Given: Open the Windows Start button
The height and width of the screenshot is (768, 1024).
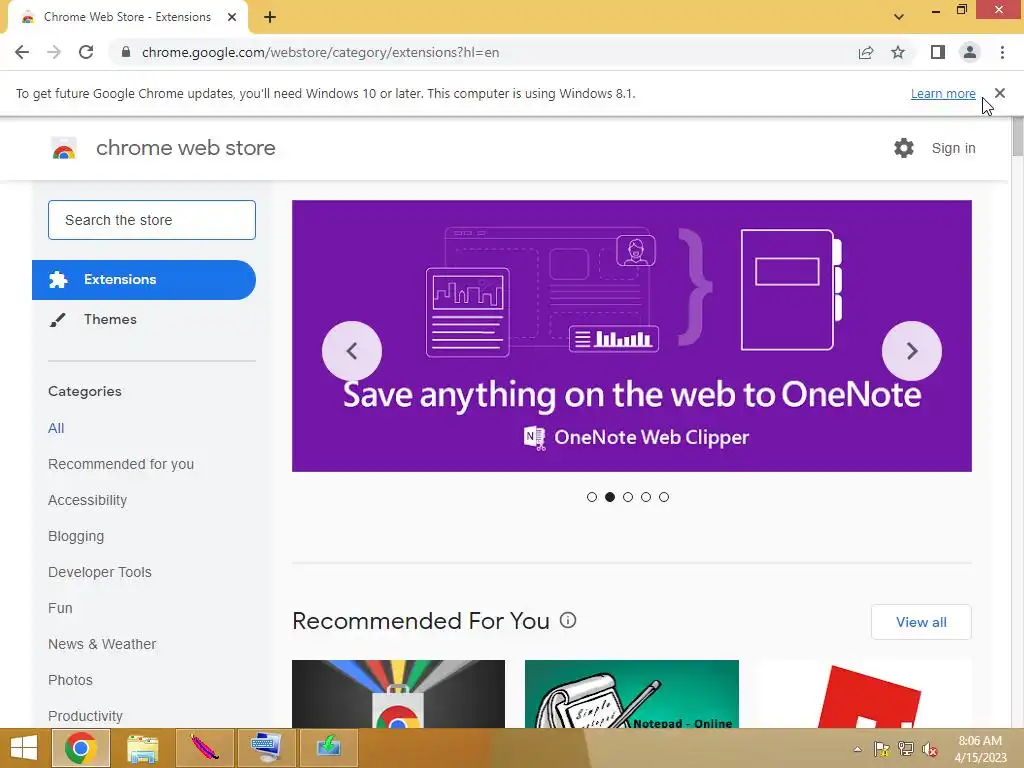Looking at the screenshot, I should click(24, 748).
